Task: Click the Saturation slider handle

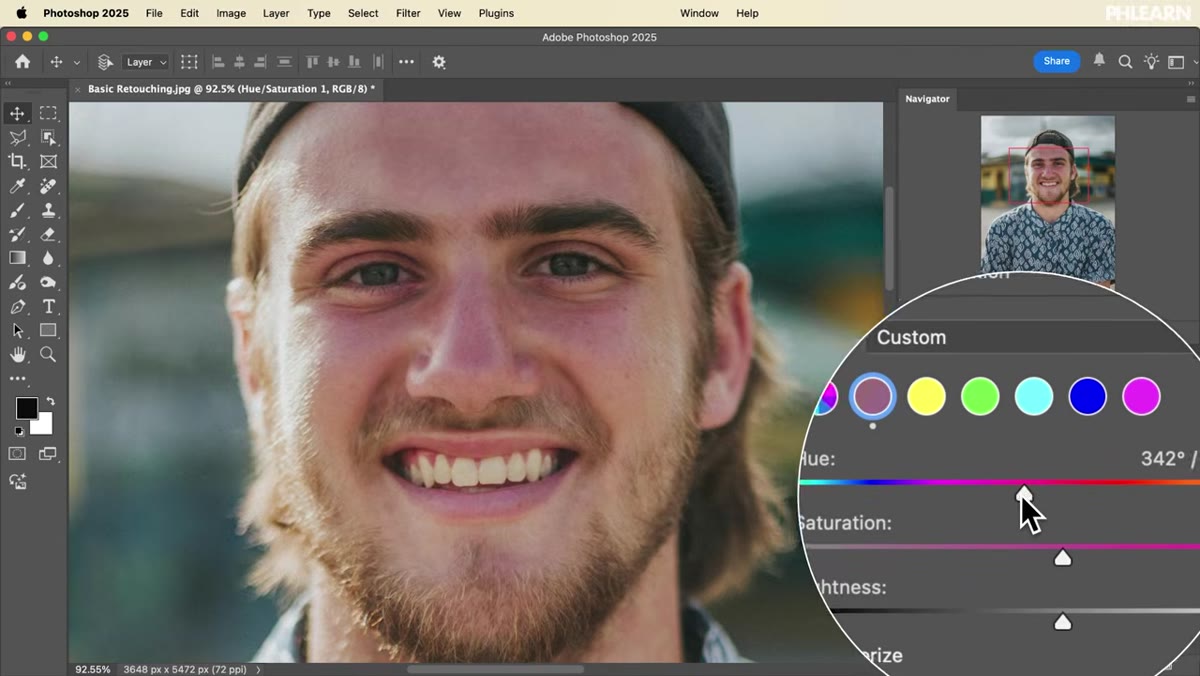Action: [x=1063, y=557]
